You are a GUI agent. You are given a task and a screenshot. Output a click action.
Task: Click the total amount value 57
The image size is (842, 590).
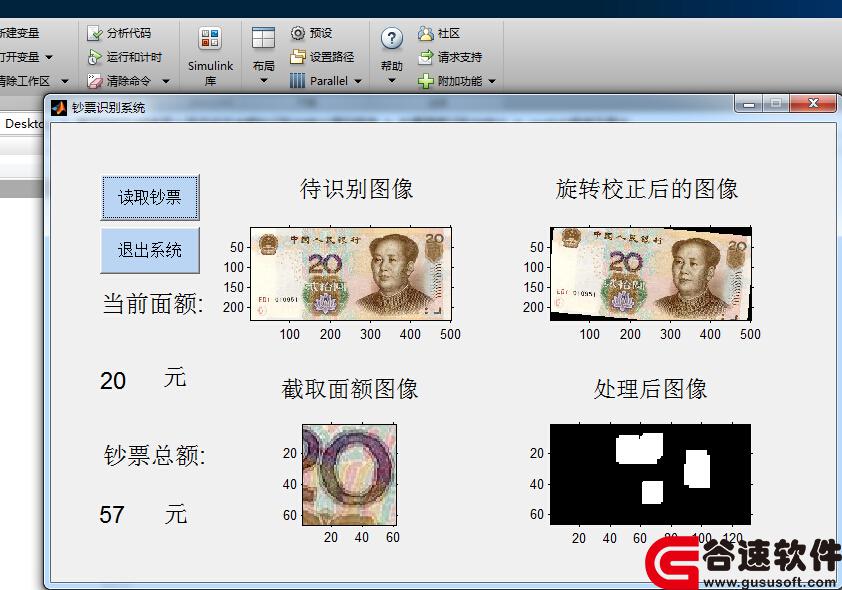112,514
